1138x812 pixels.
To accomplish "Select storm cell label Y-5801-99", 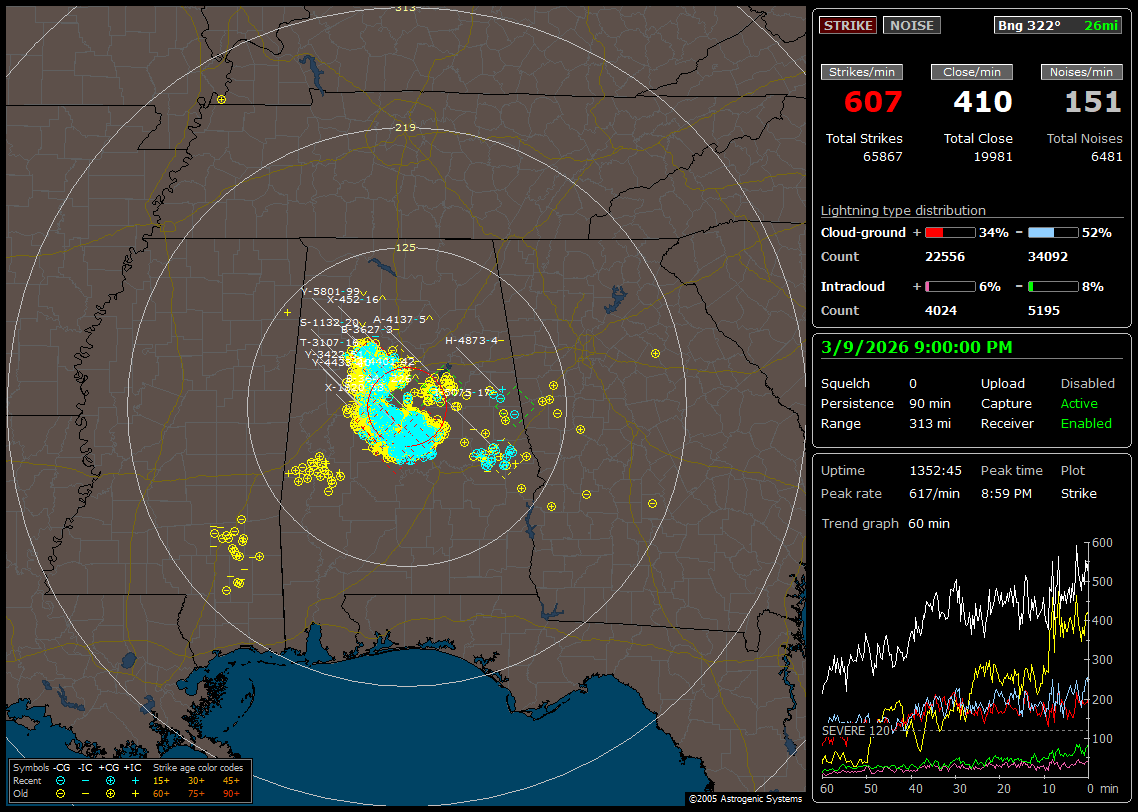I will click(330, 292).
